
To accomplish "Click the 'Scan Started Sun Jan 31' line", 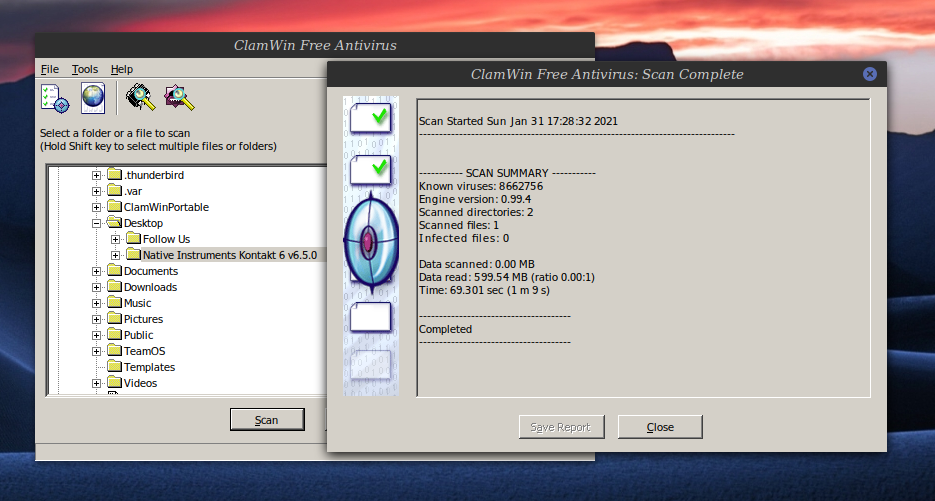I will click(518, 121).
